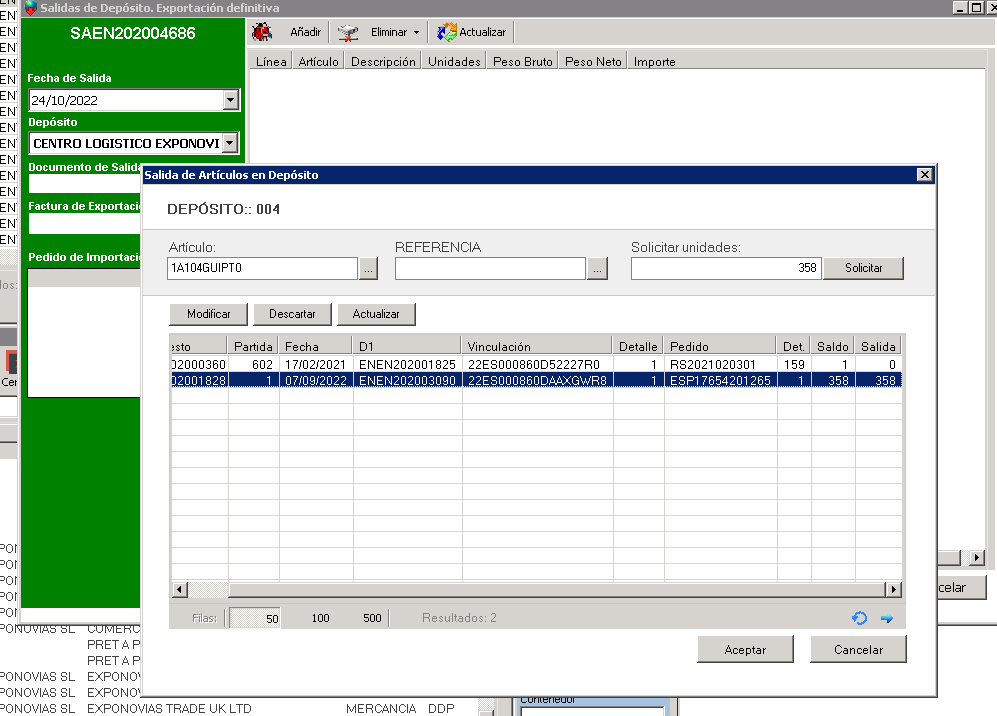
Task: Click the Eliminar toolbar icon
Action: pos(348,32)
